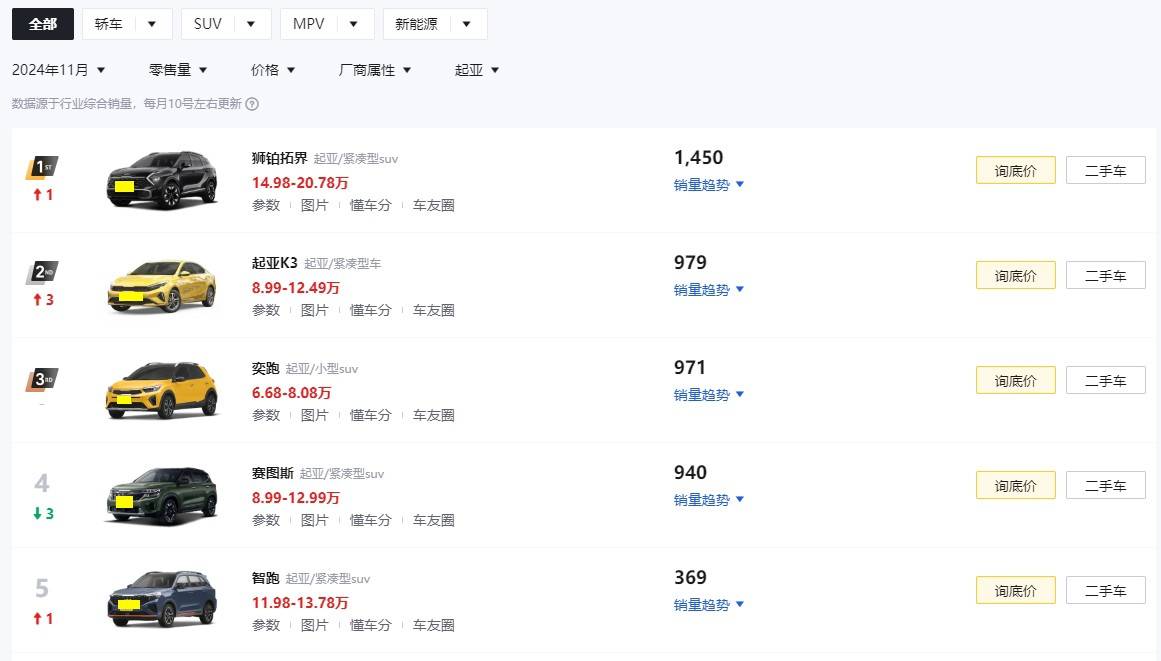Viewport: 1161px width, 661px height.
Task: Open 懂车分 link for 智跑
Action: pyautogui.click(x=370, y=625)
